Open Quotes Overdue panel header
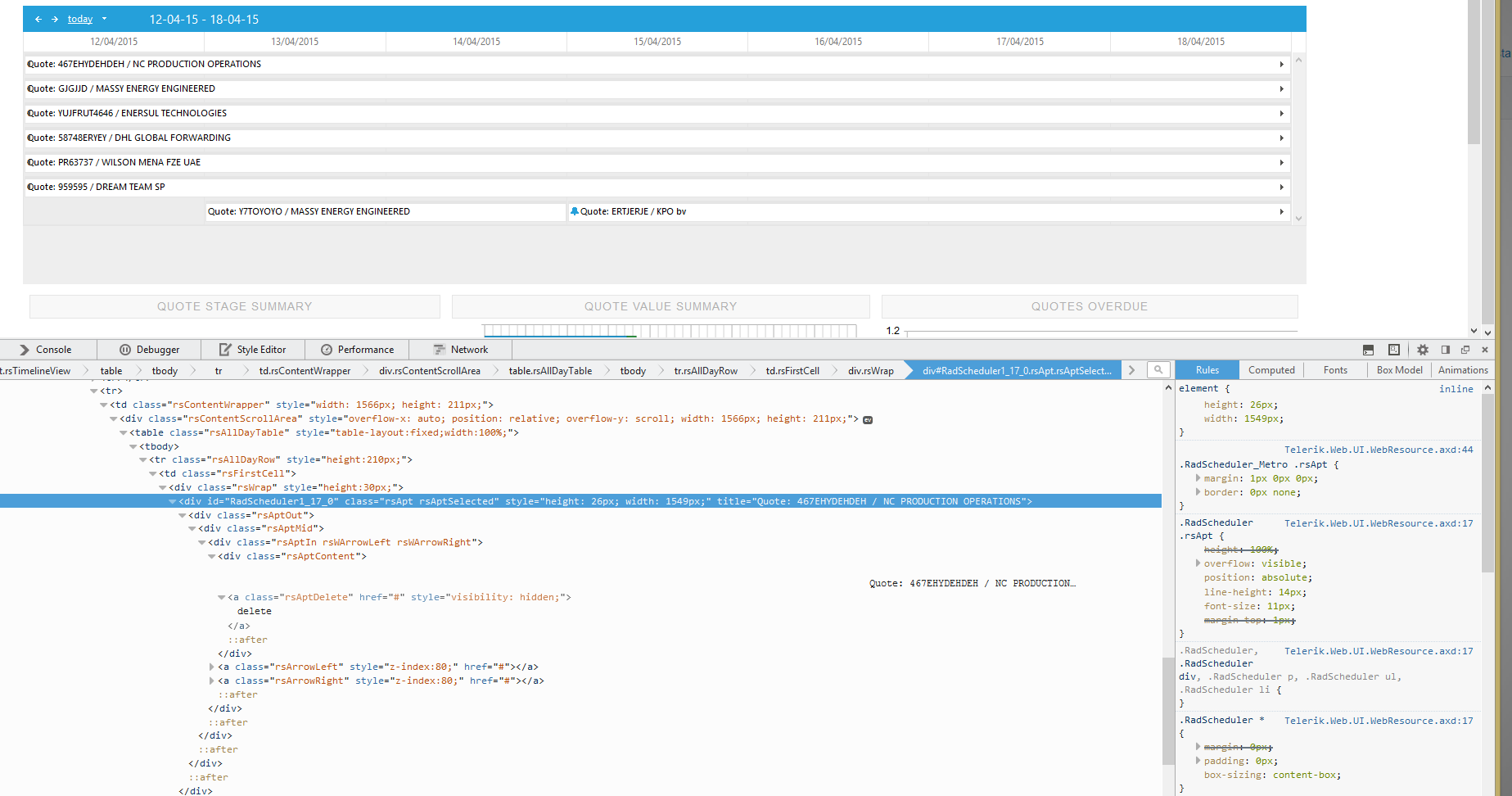The height and width of the screenshot is (796, 1512). click(x=1090, y=306)
